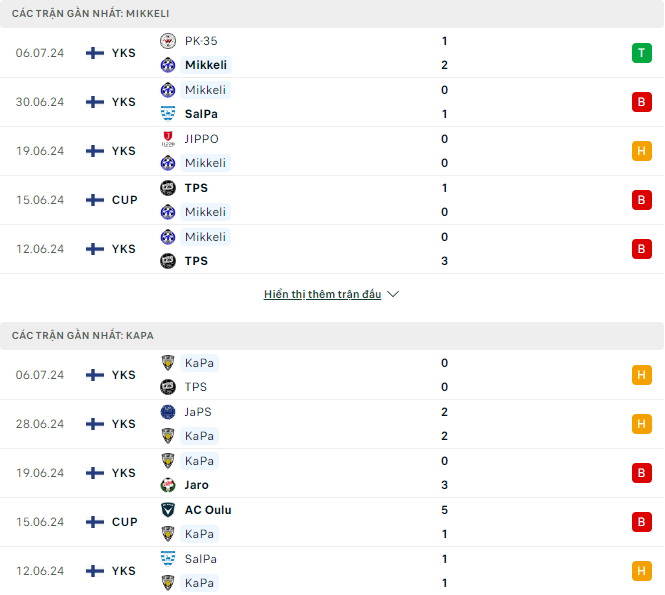
Task: Click the PK-35 team logo
Action: click(168, 41)
